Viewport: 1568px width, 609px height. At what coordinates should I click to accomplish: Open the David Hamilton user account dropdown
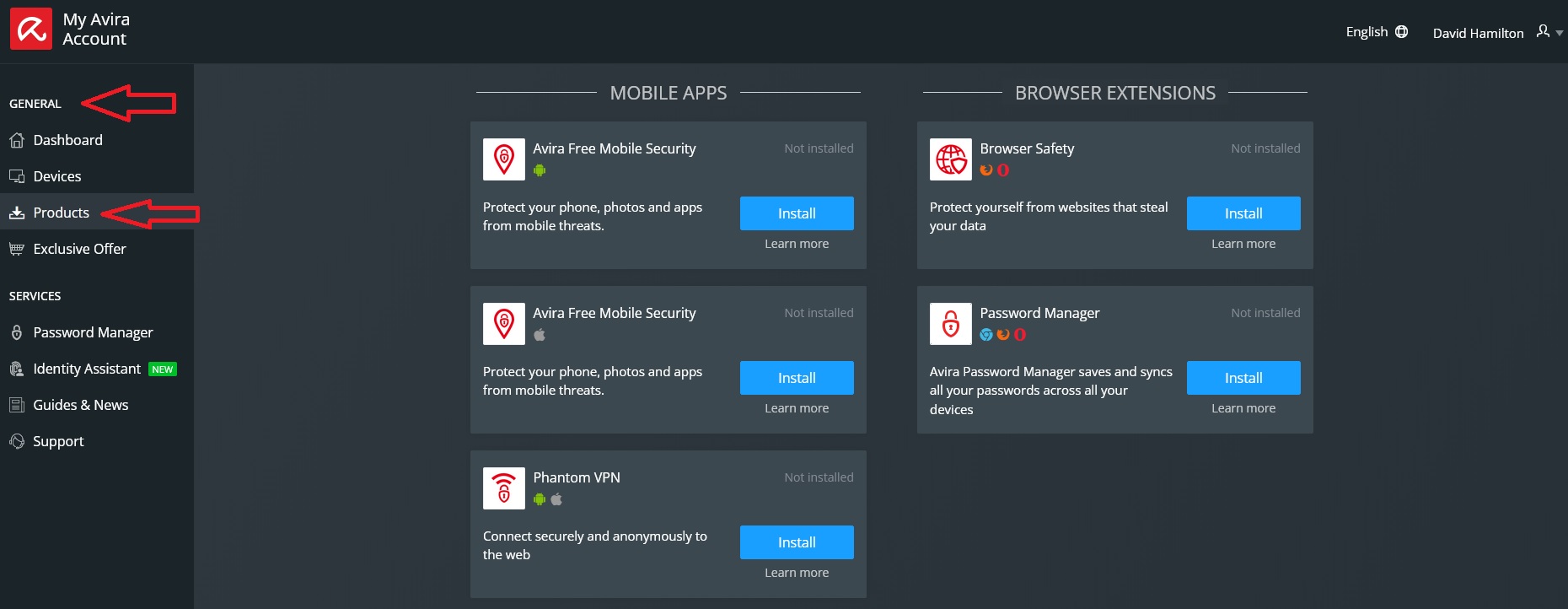coord(1497,33)
